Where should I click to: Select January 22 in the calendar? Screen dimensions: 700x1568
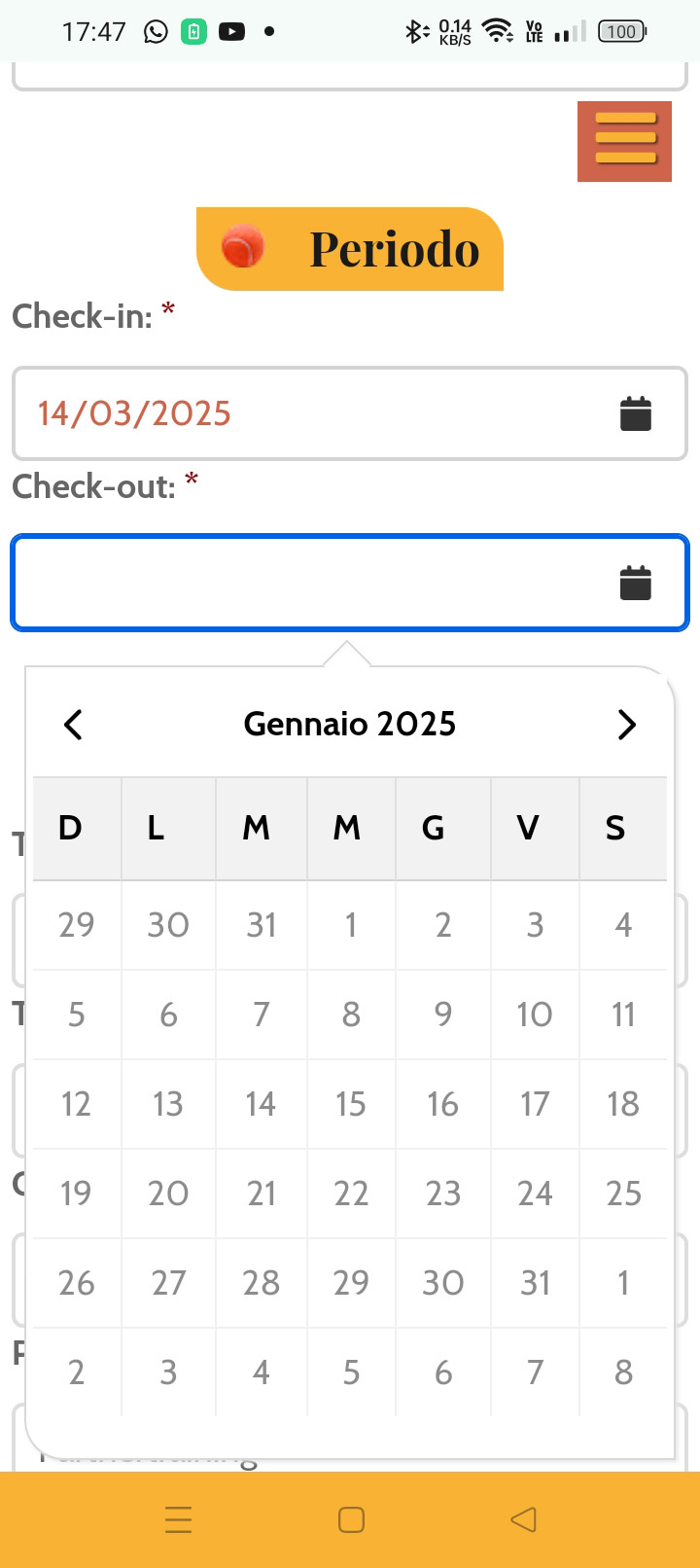[x=351, y=1194]
